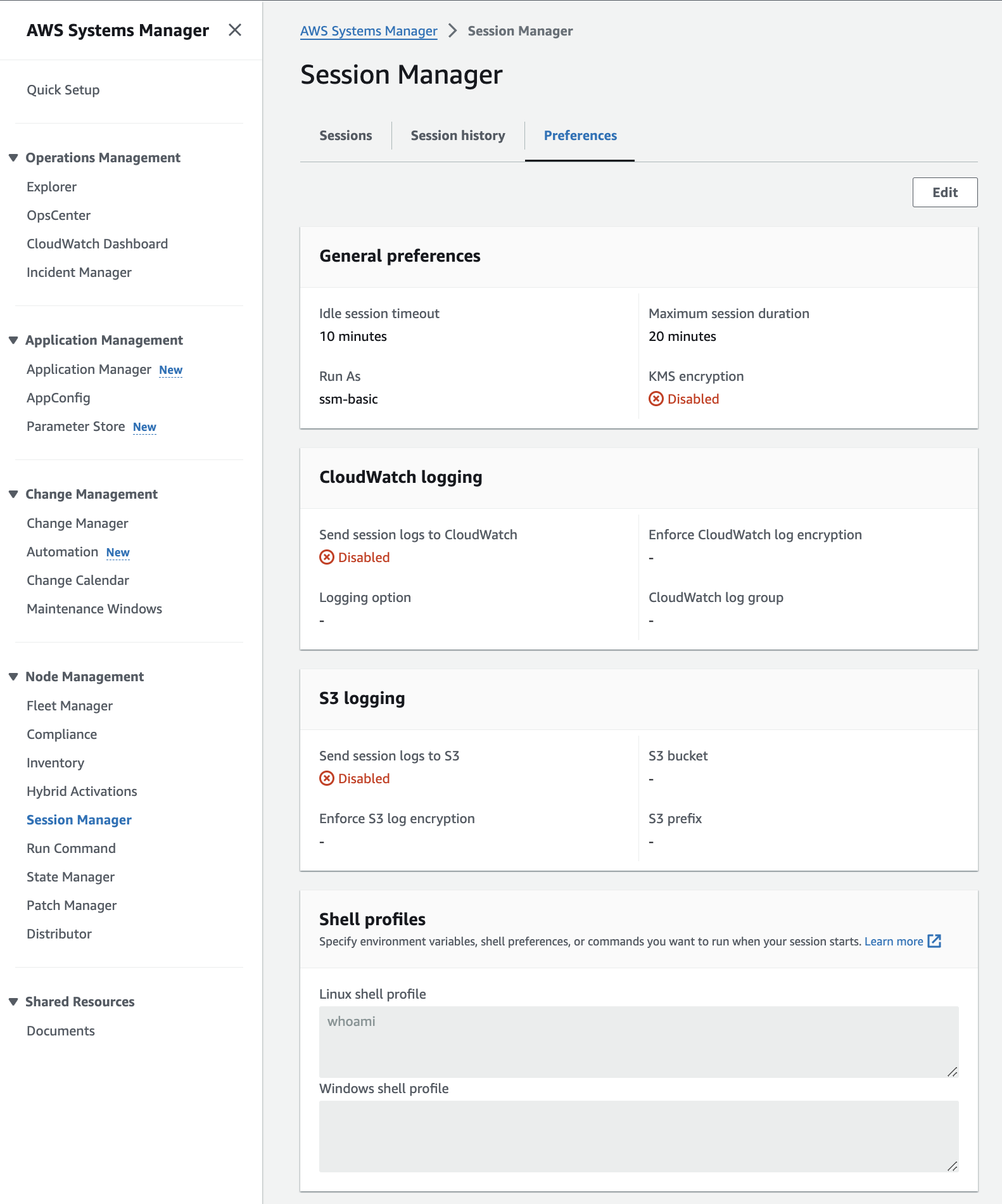
Task: Click the CloudWatch logs Disabled status icon
Action: point(327,557)
